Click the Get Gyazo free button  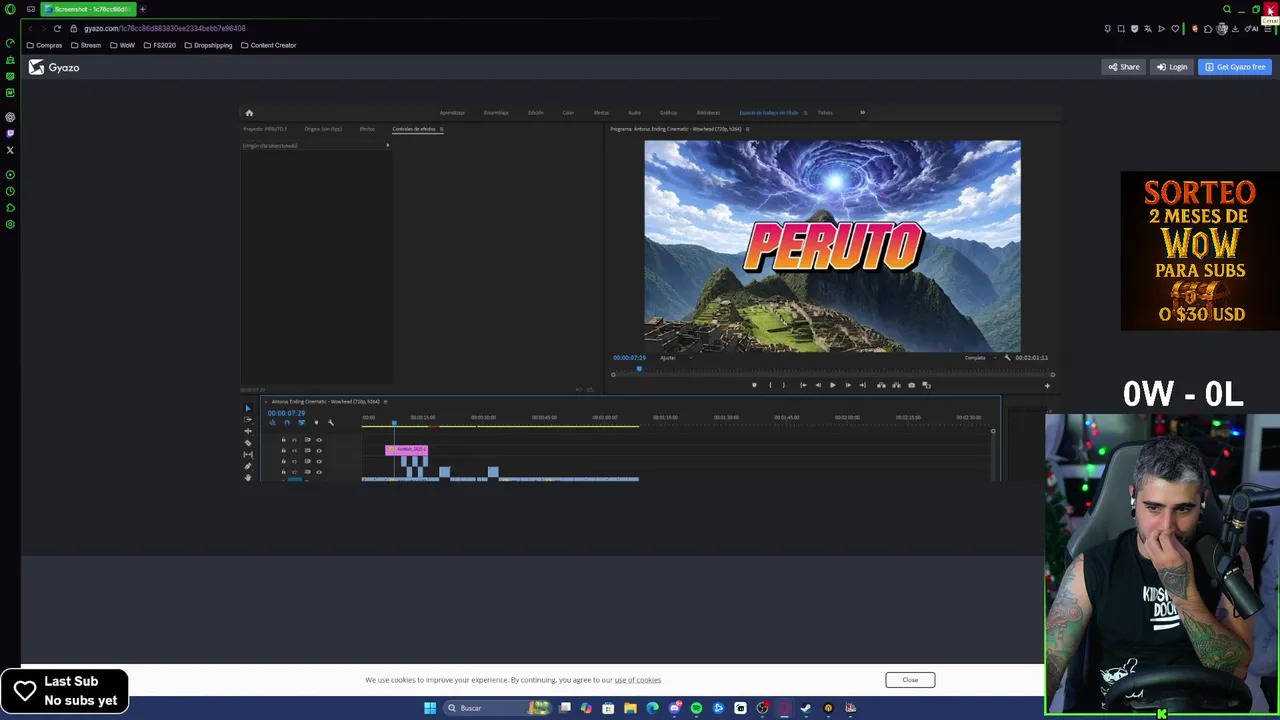point(1235,67)
